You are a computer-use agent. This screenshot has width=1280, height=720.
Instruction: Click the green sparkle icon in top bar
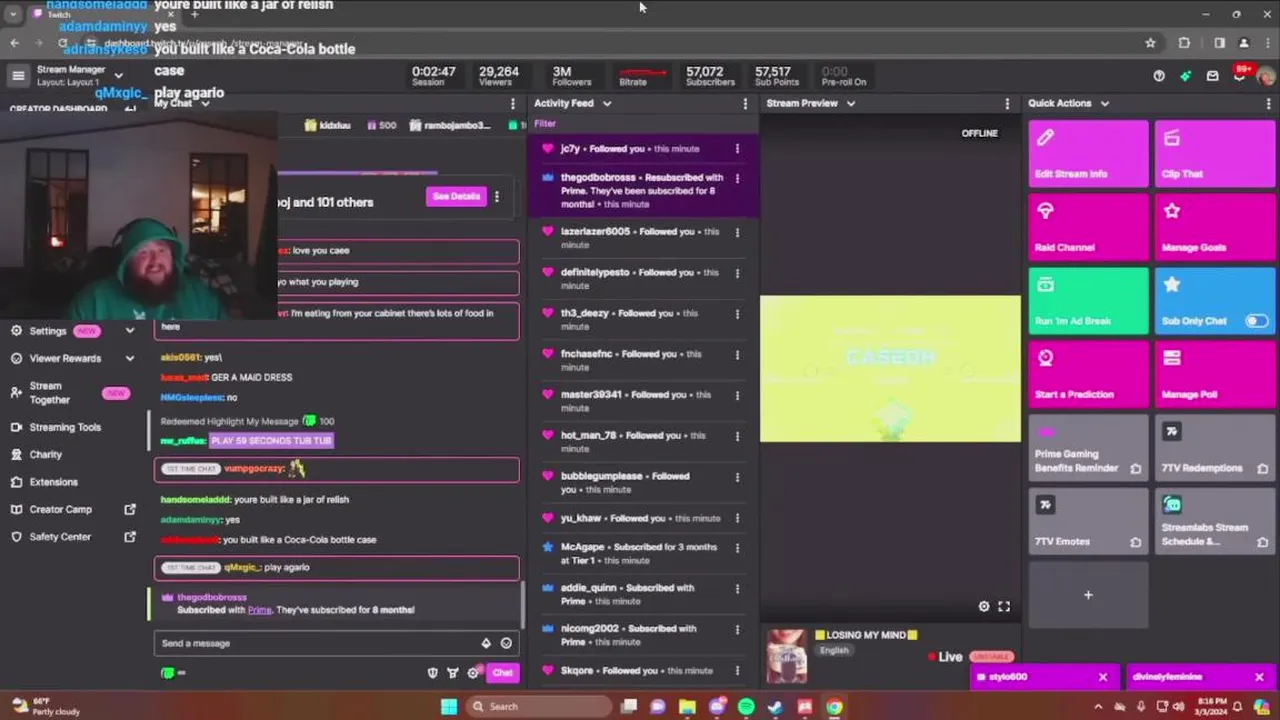point(1186,76)
